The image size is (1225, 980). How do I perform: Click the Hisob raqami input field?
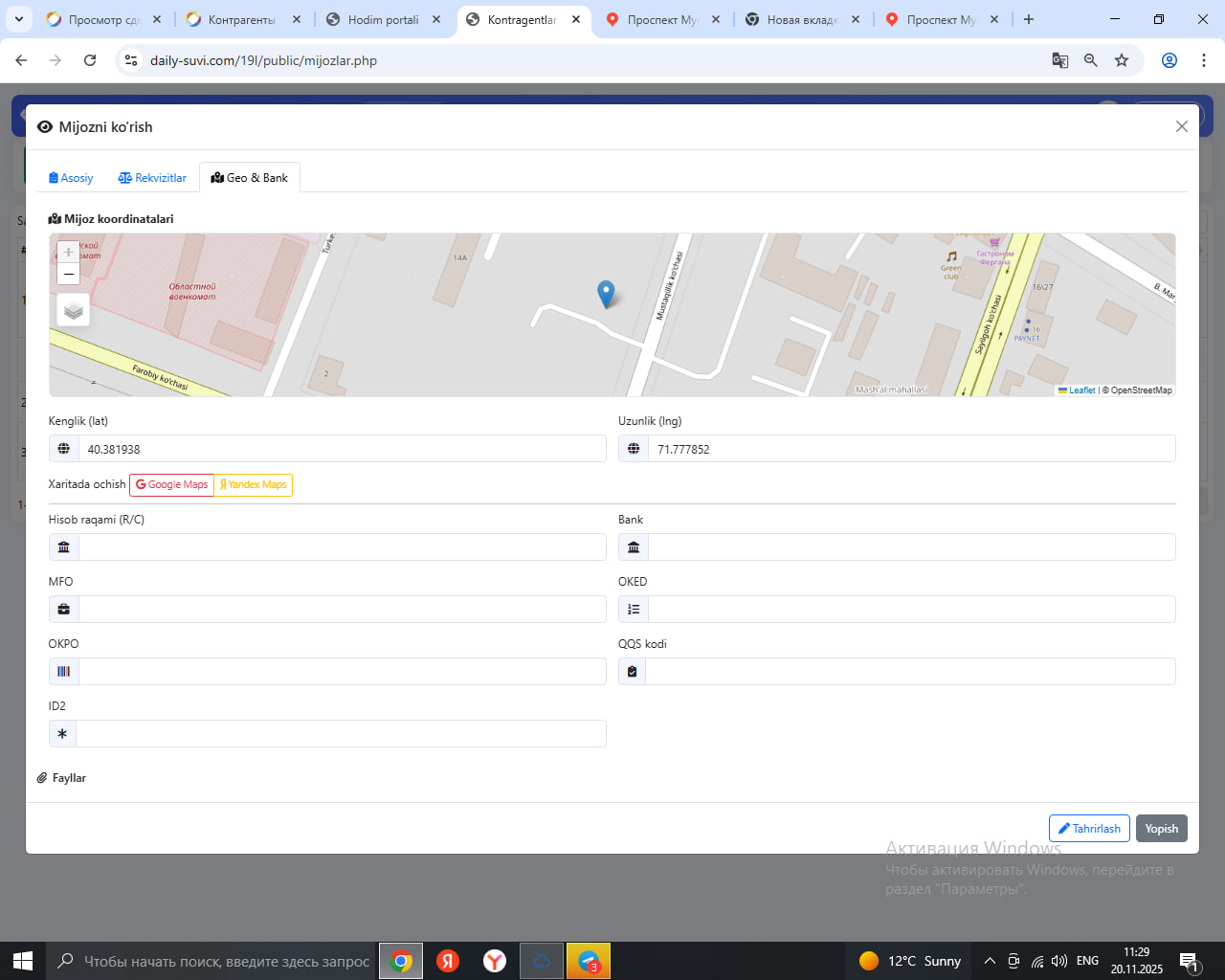pos(342,547)
